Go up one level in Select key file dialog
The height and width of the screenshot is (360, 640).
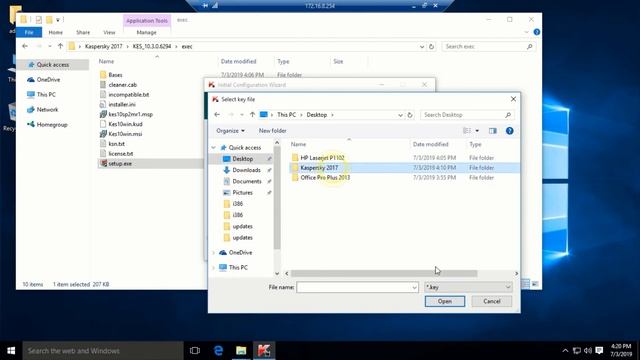tap(252, 115)
